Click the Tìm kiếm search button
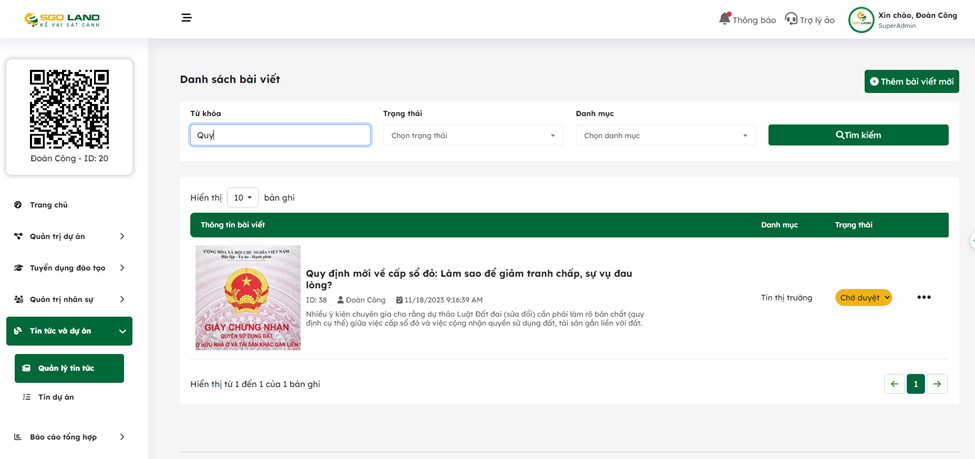Screen dimensions: 975x459 coord(858,135)
